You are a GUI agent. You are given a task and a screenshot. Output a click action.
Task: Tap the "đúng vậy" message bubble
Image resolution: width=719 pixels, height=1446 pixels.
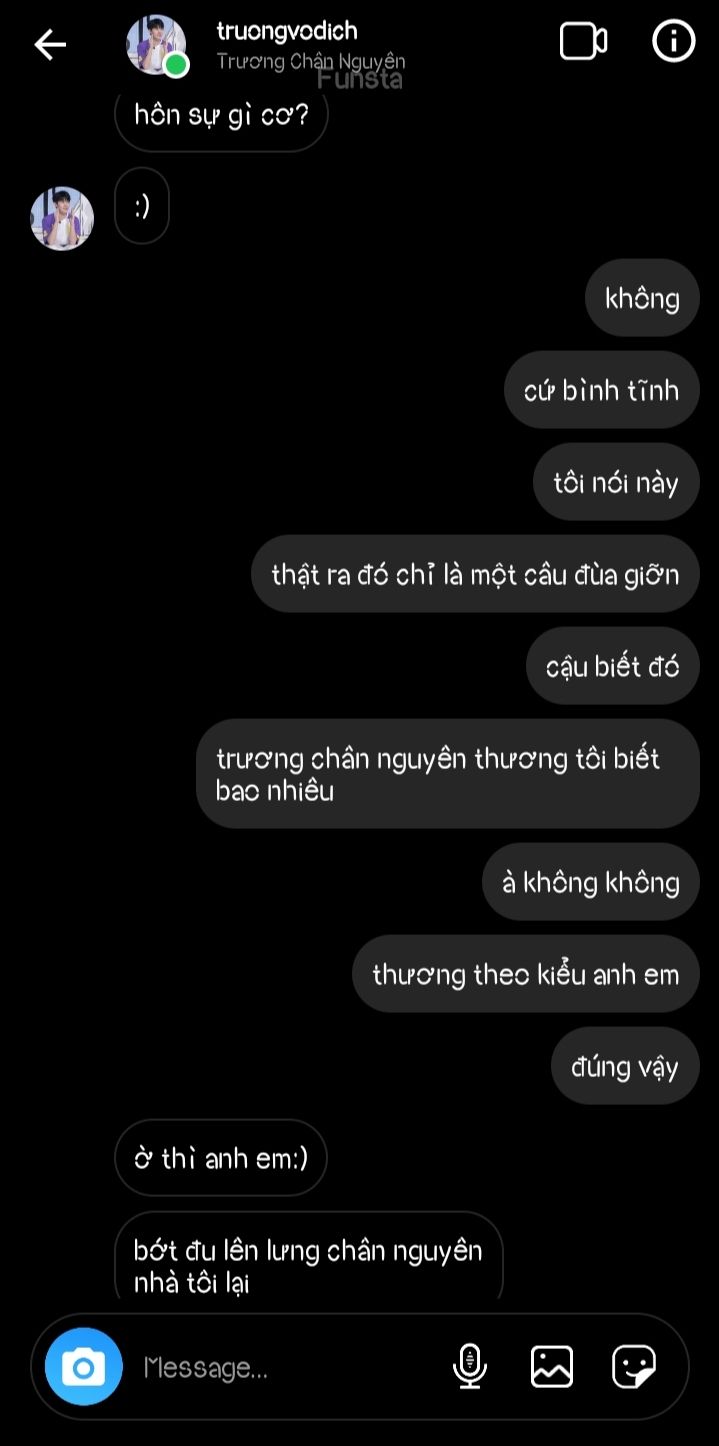pos(625,1066)
